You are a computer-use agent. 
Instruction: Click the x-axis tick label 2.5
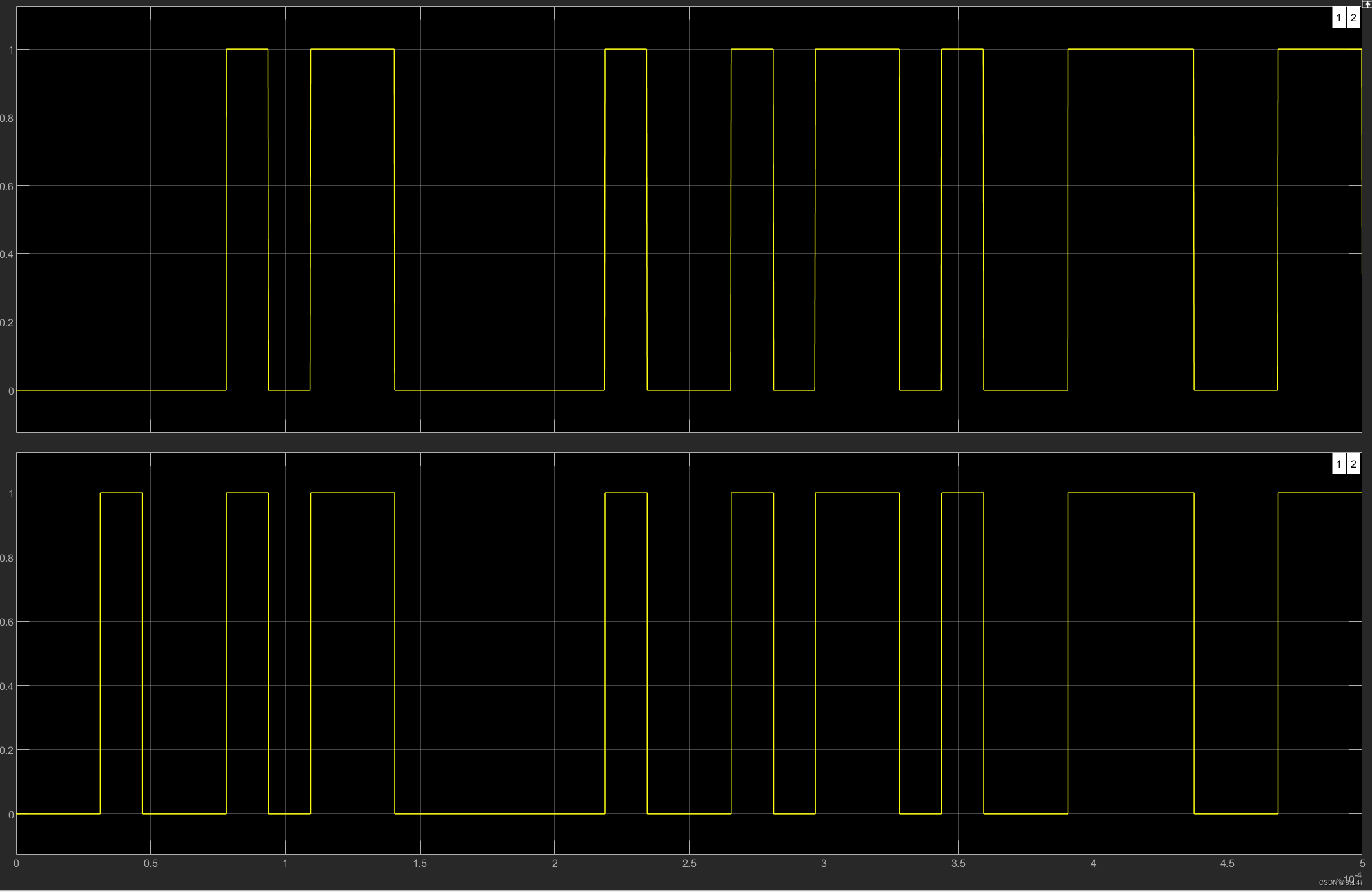coord(689,864)
